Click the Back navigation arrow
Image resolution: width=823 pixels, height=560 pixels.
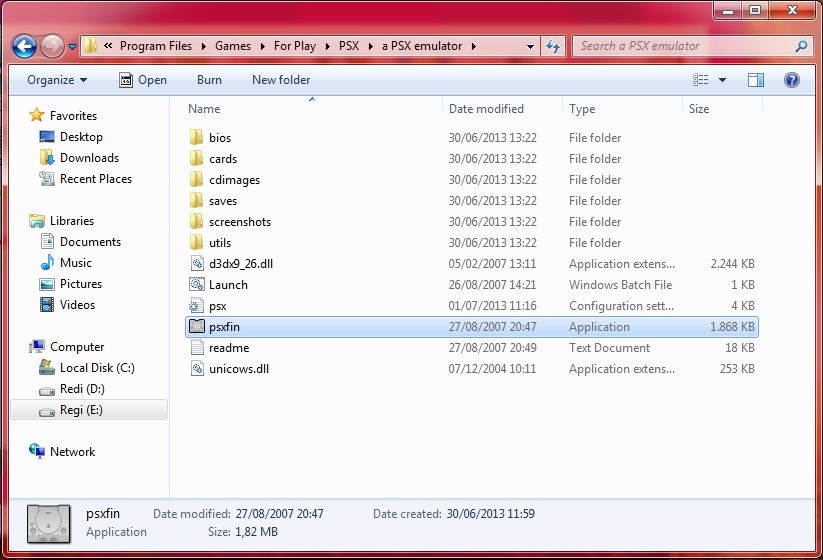tap(24, 46)
